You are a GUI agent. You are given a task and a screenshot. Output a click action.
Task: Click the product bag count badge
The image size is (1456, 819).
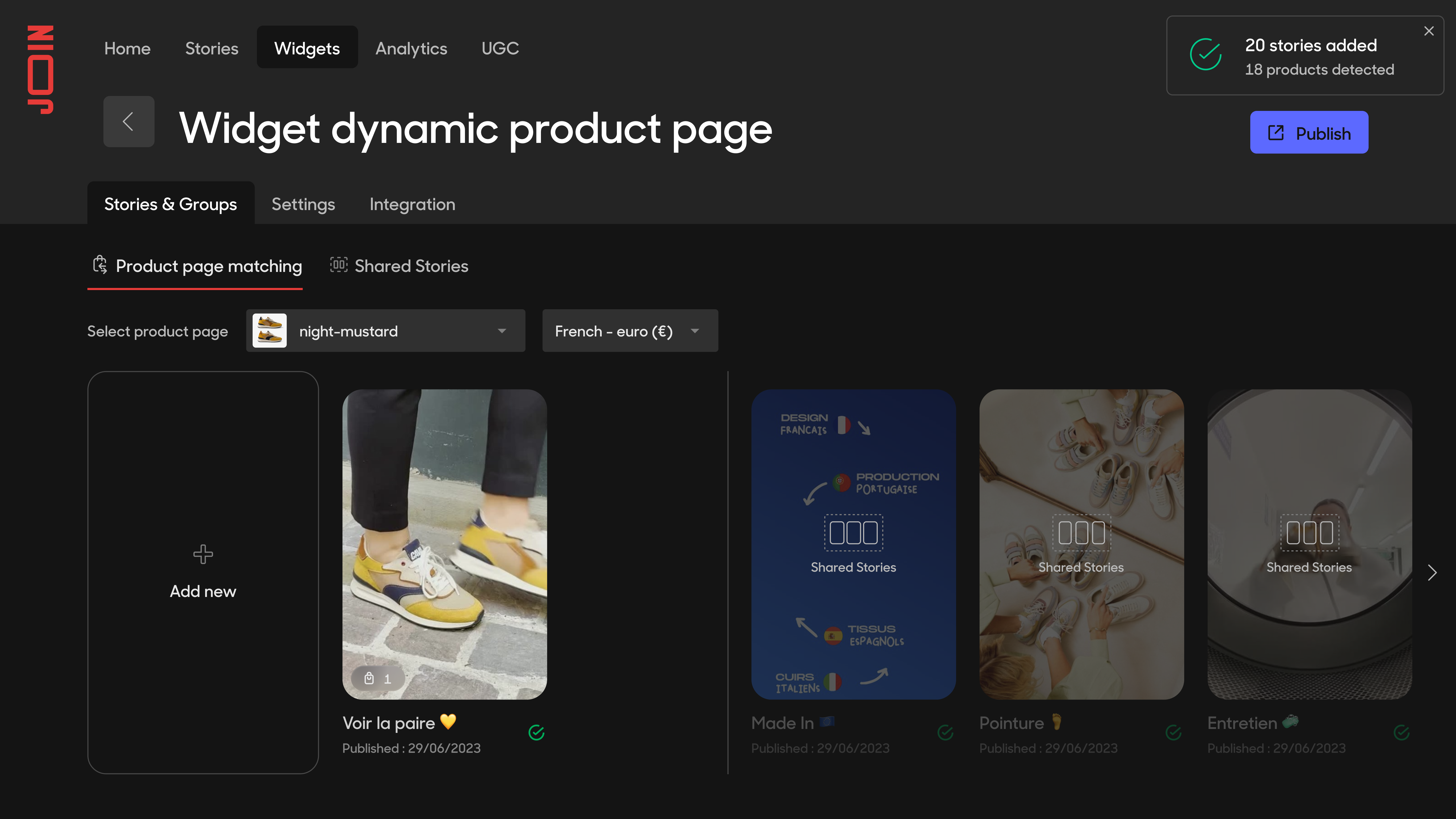378,678
